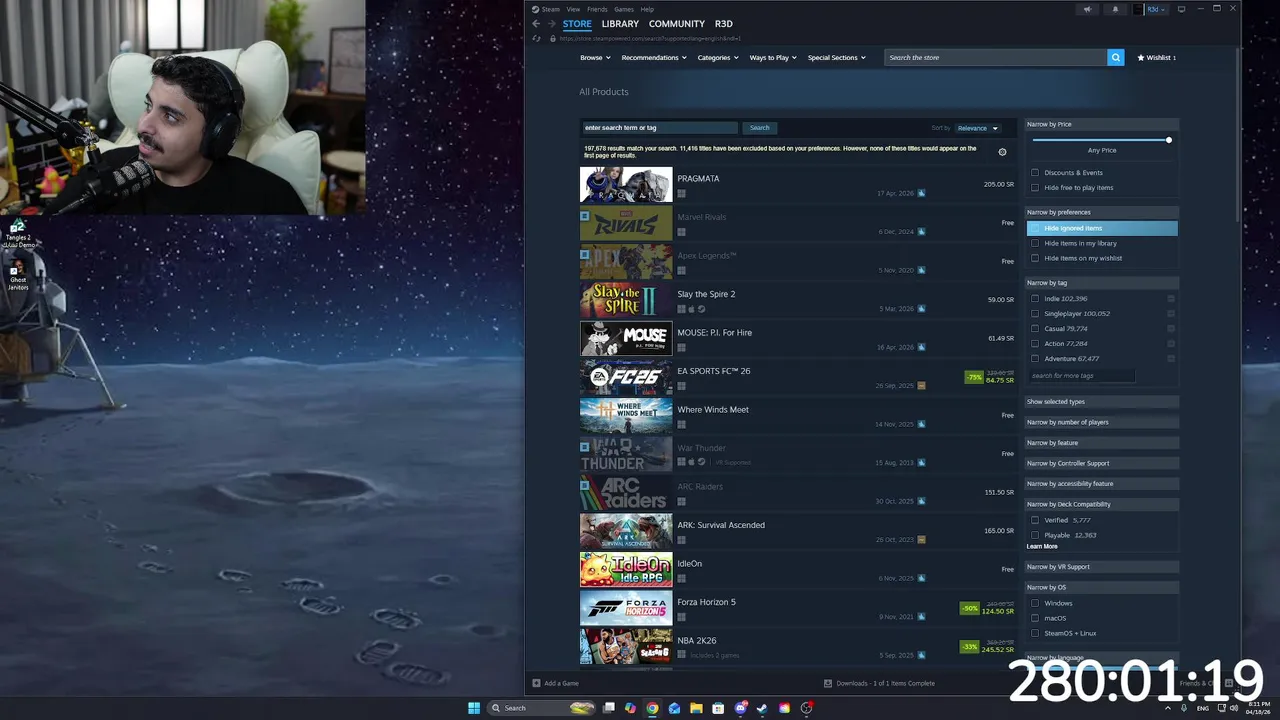Image resolution: width=1280 pixels, height=720 pixels.
Task: Open Steam from the taskbar
Action: point(762,708)
